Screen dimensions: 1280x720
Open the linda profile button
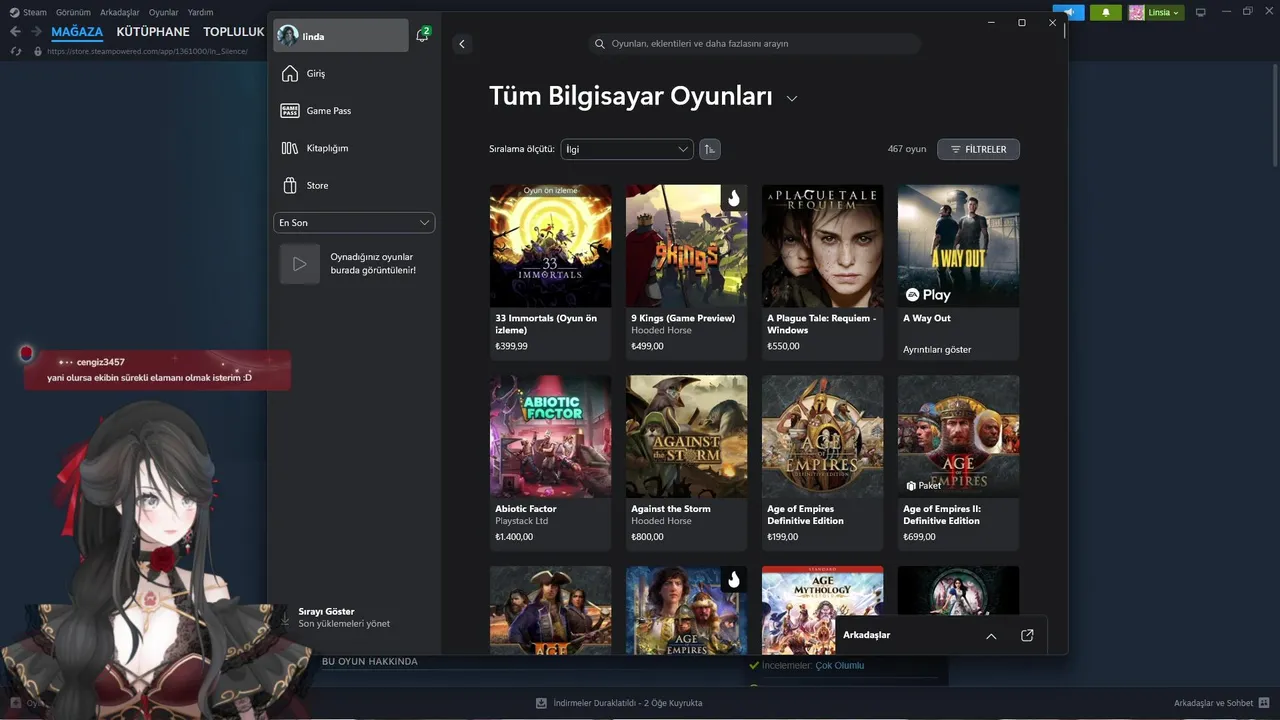[x=340, y=36]
